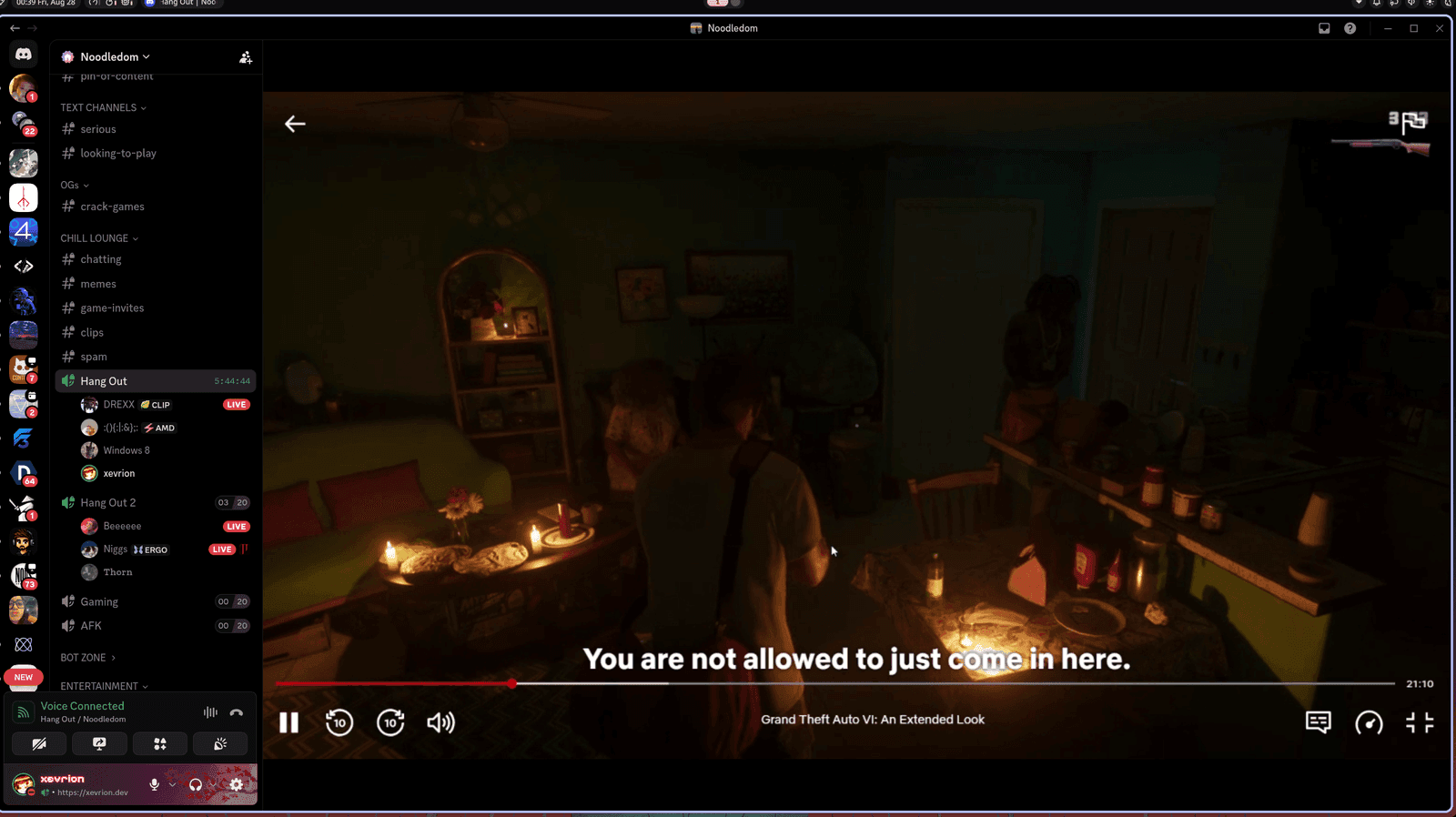The image size is (1456, 817).
Task: Go back from the video player
Action: 295,124
